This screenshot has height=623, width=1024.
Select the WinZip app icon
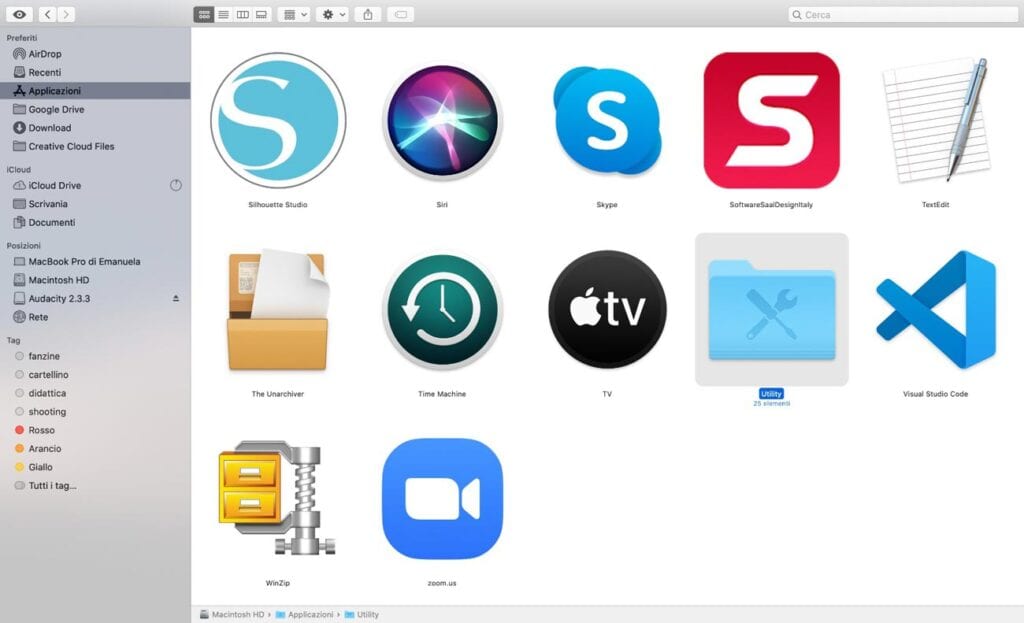[x=278, y=498]
